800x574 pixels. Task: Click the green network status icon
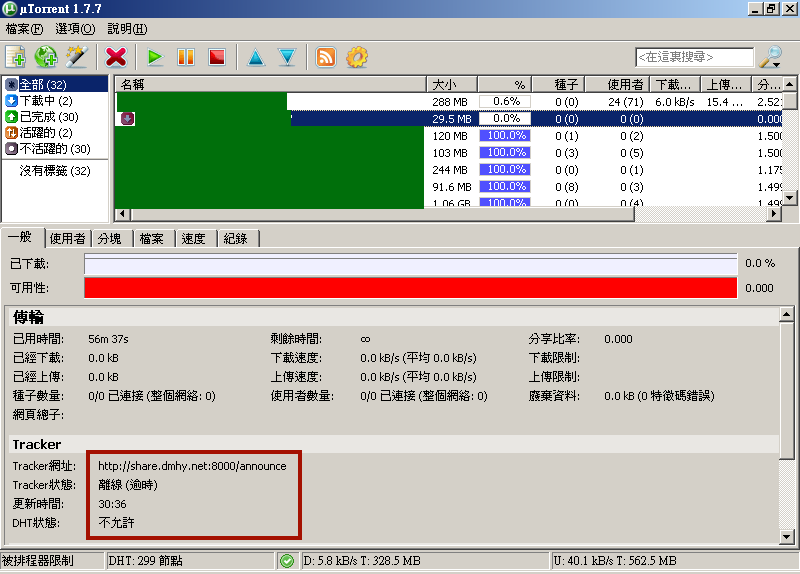pos(287,561)
